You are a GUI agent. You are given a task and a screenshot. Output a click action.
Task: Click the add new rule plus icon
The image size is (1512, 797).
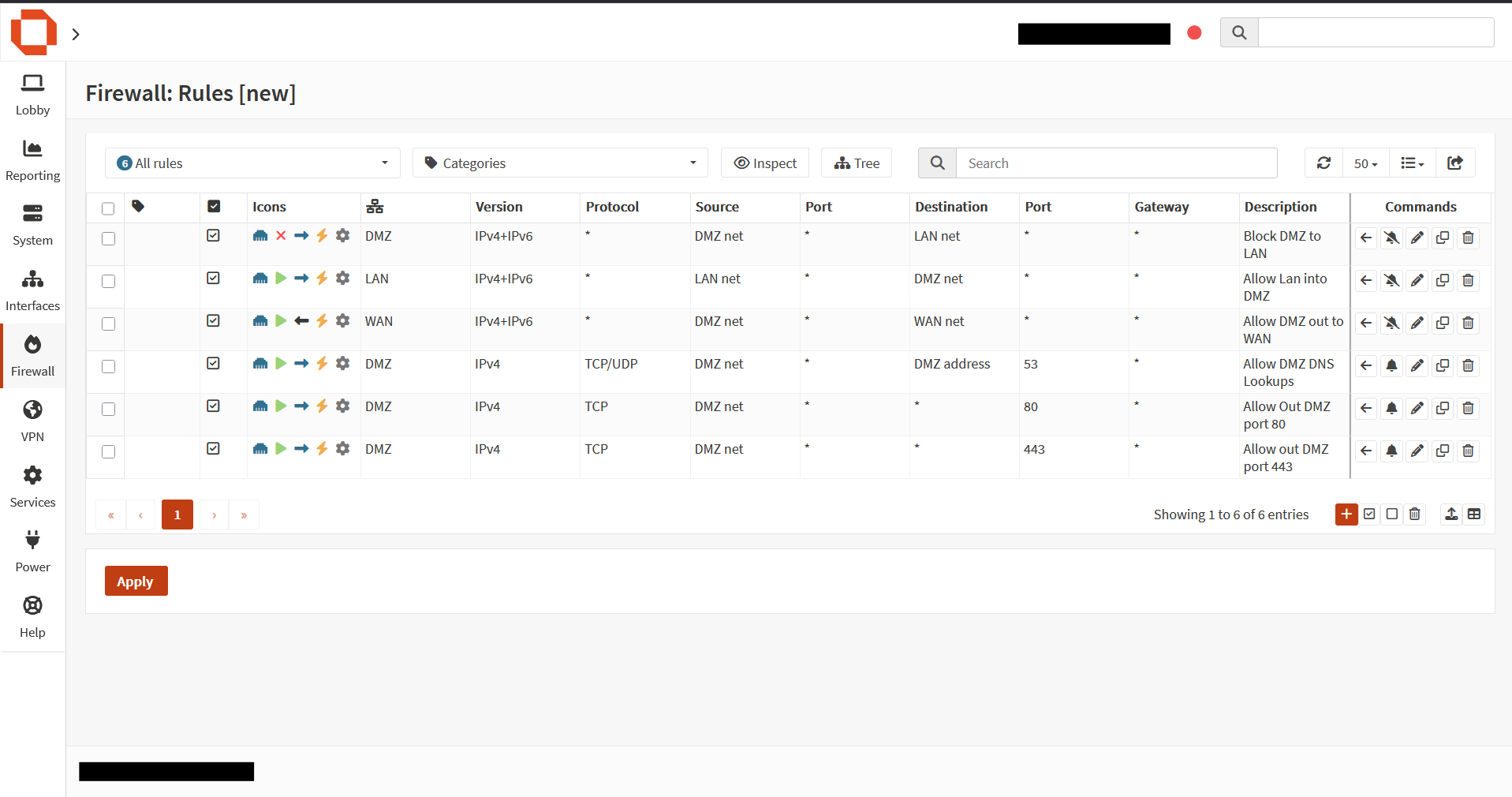point(1346,514)
